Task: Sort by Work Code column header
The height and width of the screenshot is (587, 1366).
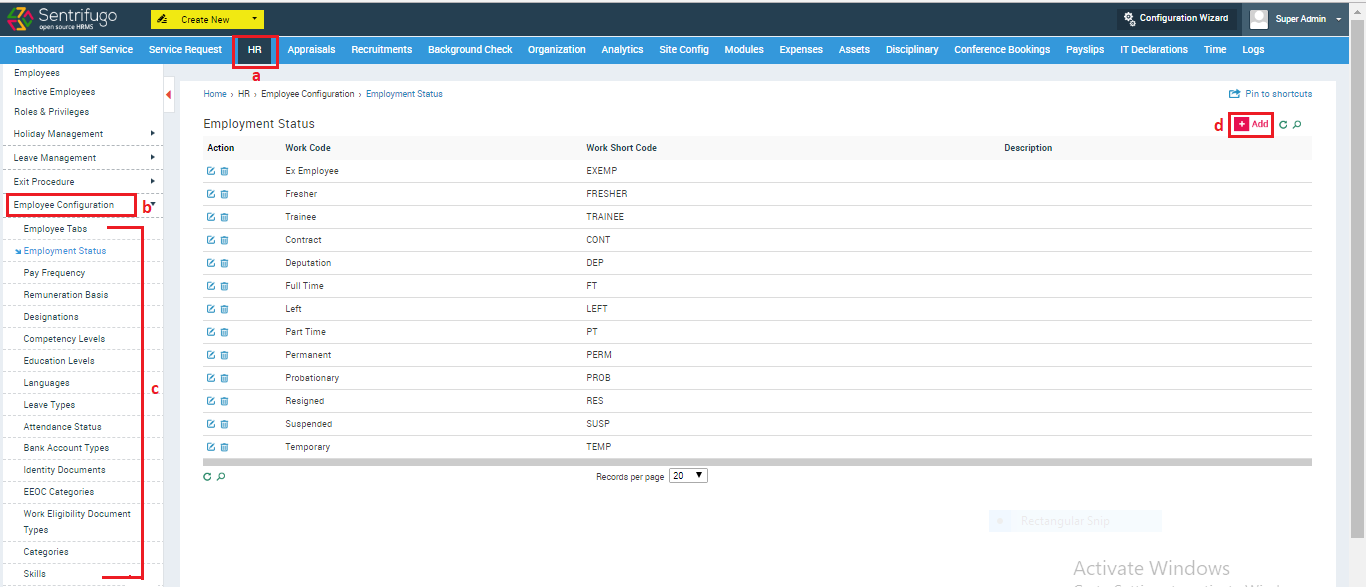Action: tap(308, 148)
